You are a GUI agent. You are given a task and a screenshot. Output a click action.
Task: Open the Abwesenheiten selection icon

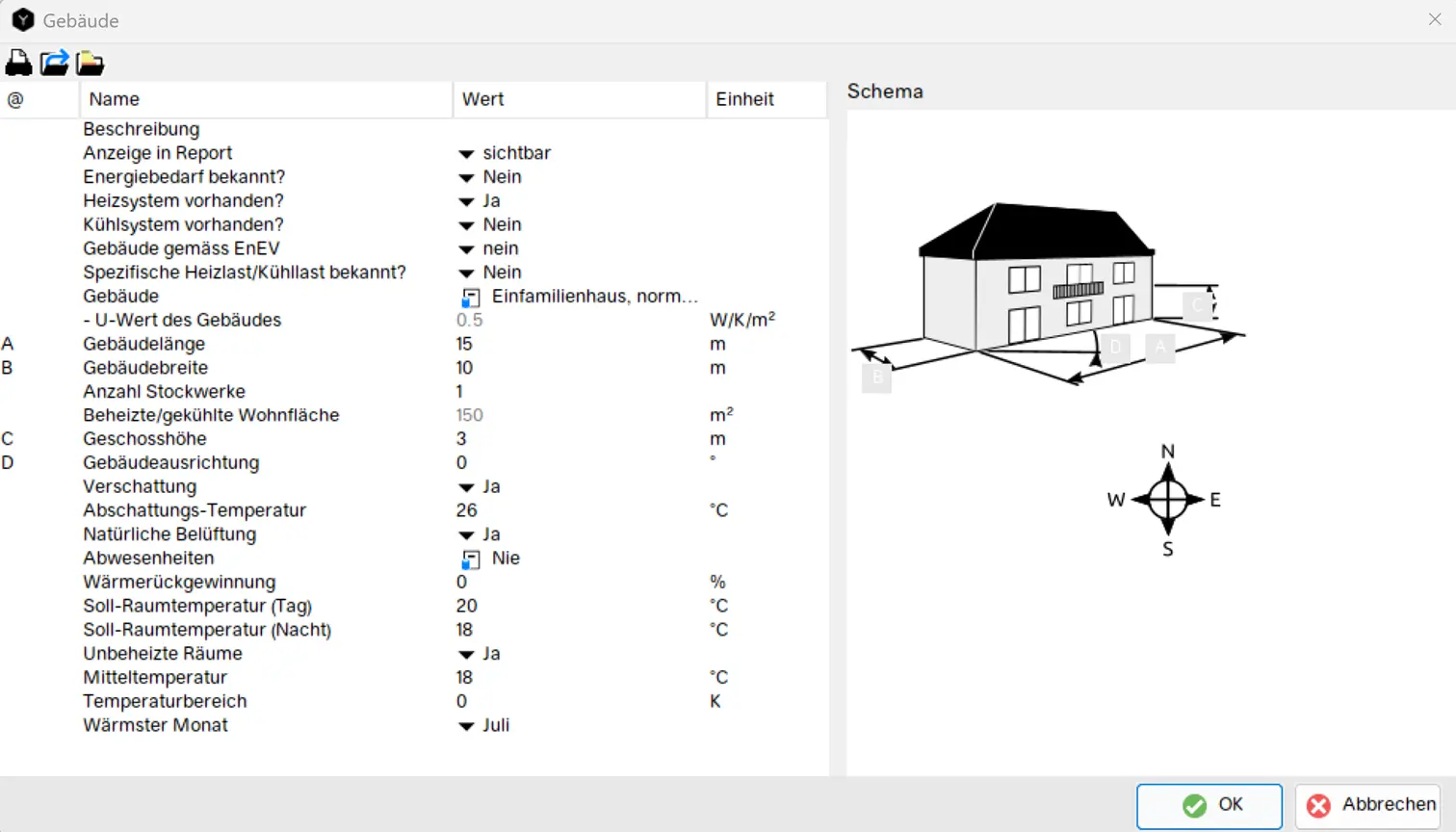tap(470, 559)
